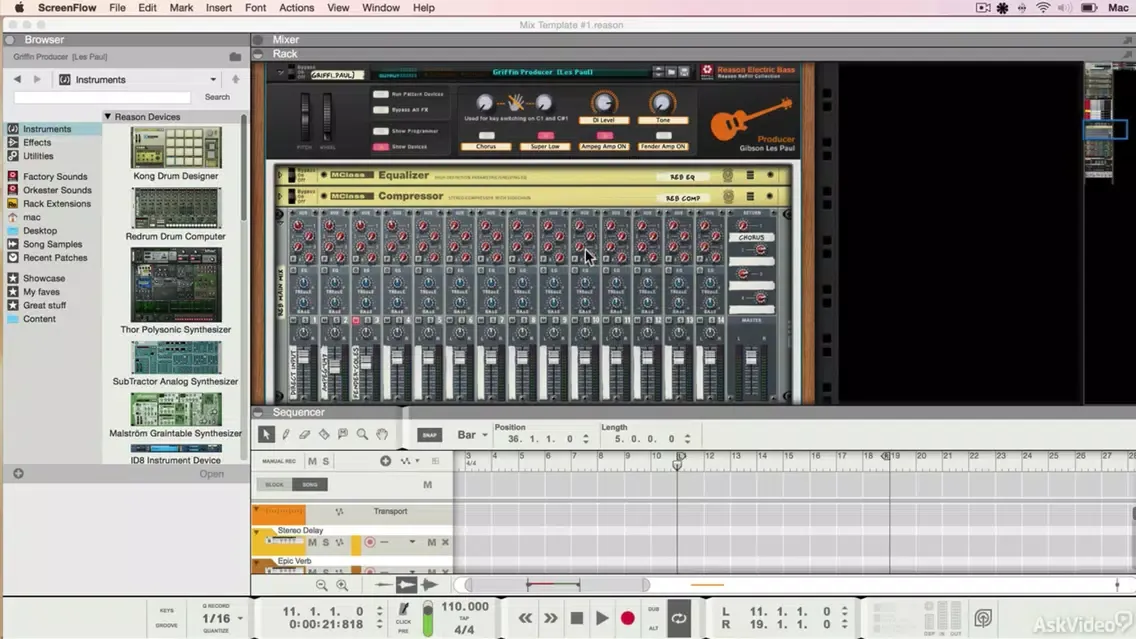Select Effects in browser sidebar
Image resolution: width=1136 pixels, height=639 pixels.
point(37,143)
